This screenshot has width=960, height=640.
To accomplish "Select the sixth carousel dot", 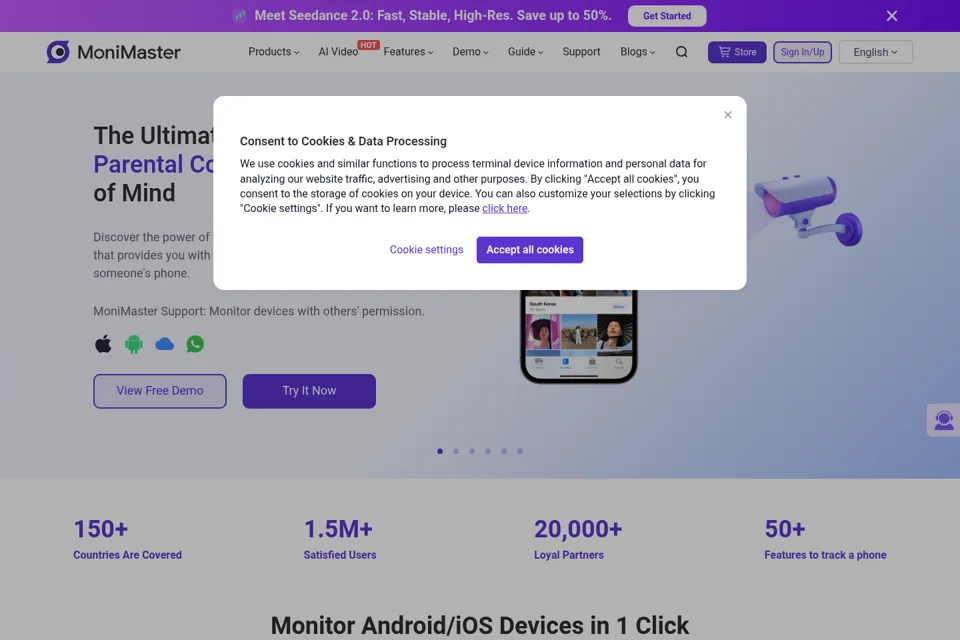I will [519, 451].
